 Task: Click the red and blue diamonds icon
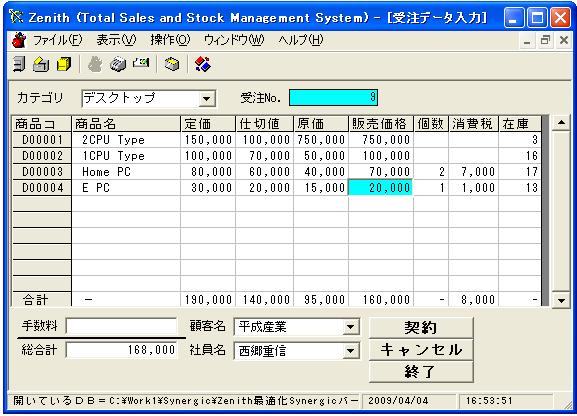[203, 64]
